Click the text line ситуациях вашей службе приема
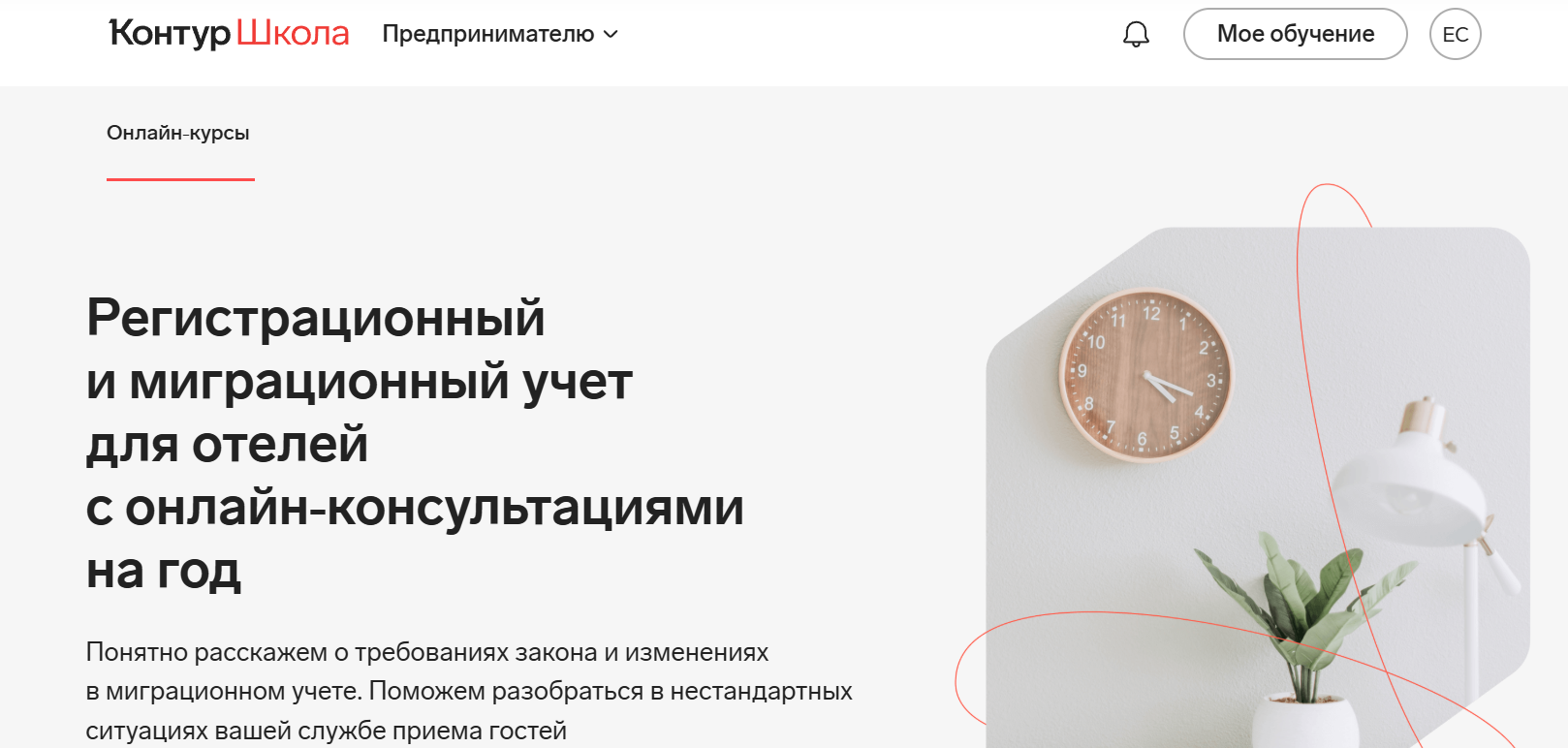Viewport: 1568px width, 748px height. 326,730
